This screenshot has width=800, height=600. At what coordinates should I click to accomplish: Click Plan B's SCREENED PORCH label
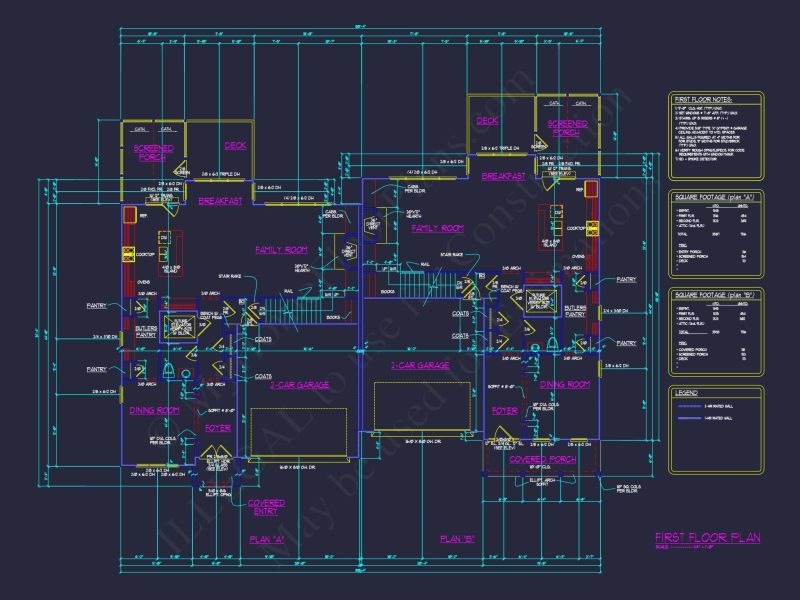point(567,128)
